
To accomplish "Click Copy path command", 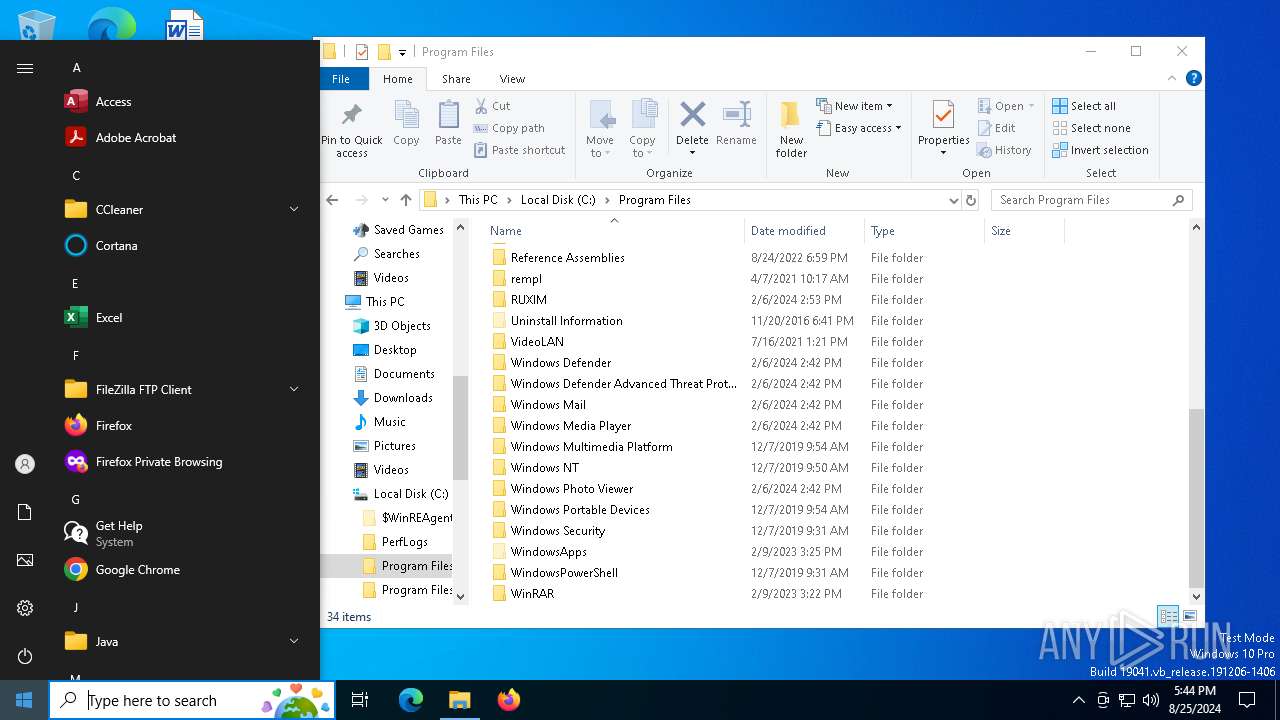I will pyautogui.click(x=509, y=128).
